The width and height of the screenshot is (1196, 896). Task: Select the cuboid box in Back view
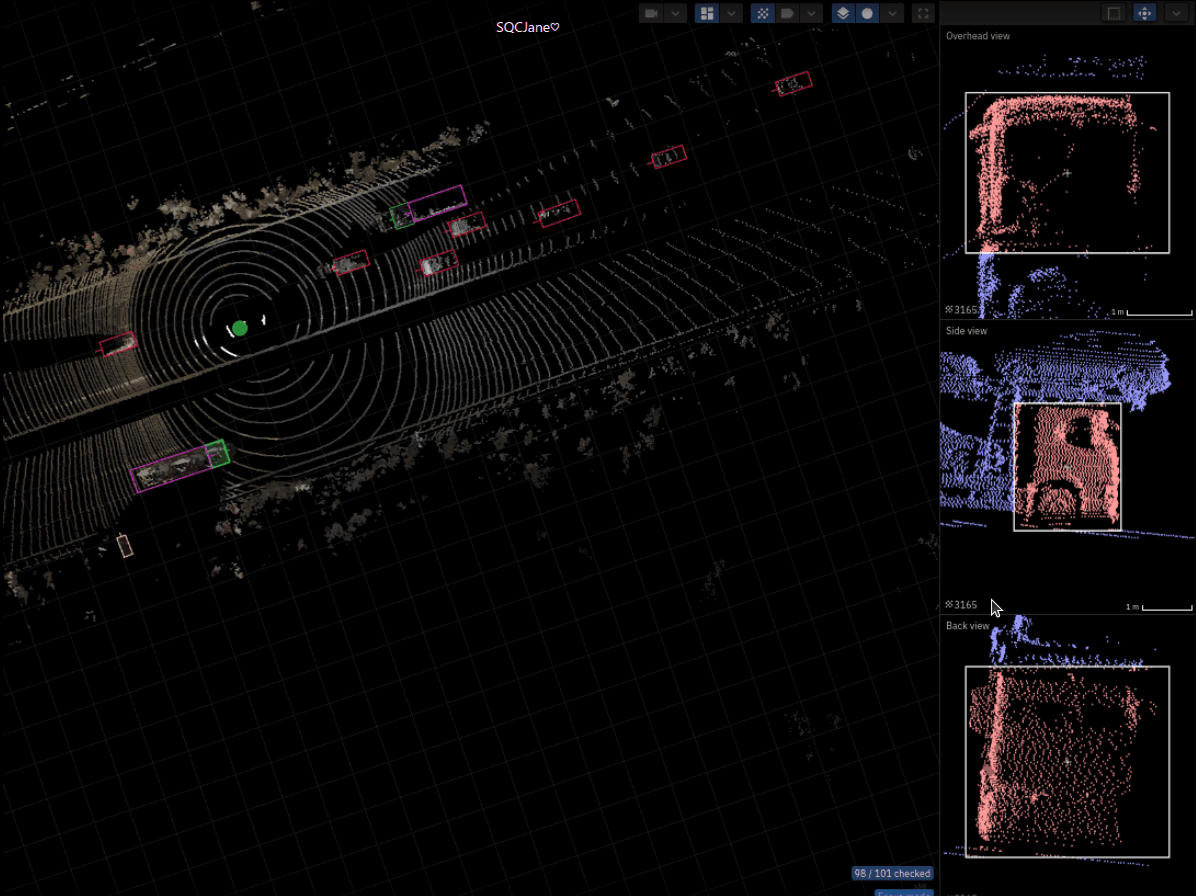pos(1067,762)
